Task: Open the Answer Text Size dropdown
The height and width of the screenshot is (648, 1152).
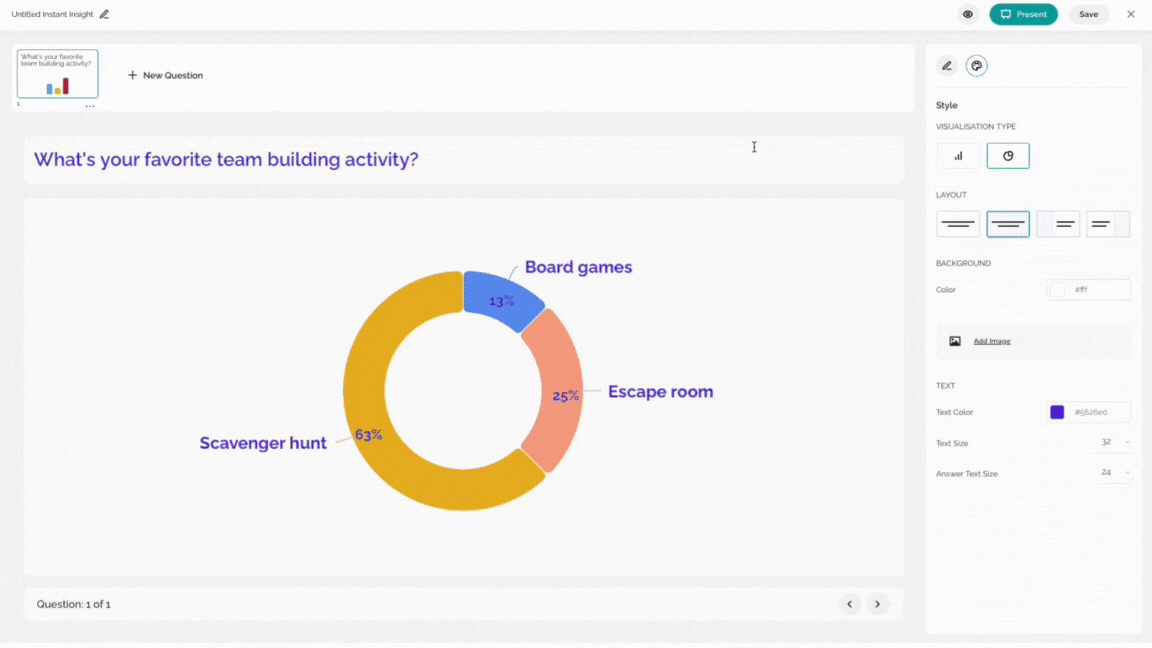Action: point(1115,472)
